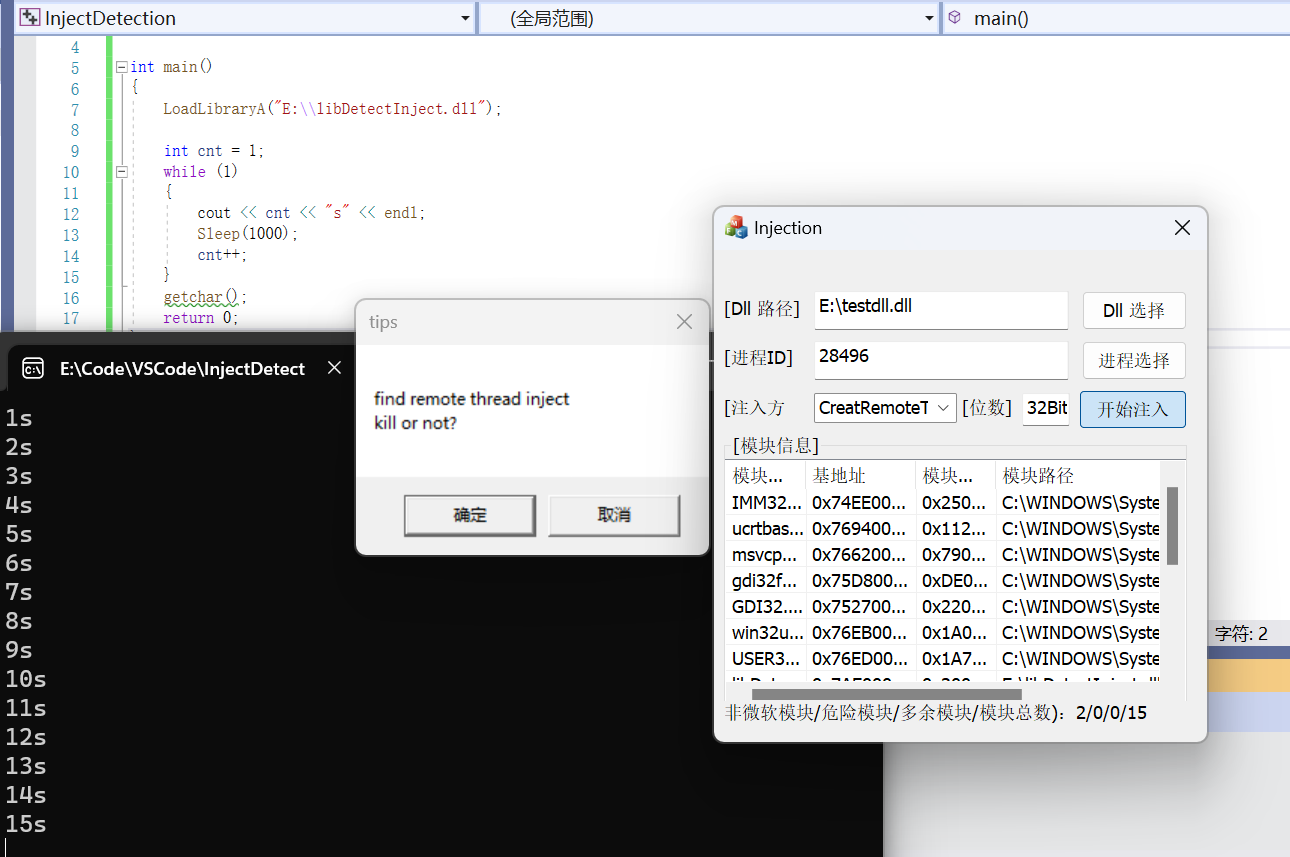The width and height of the screenshot is (1290, 857).
Task: Select the USER3 module row
Action: pyautogui.click(x=943, y=658)
